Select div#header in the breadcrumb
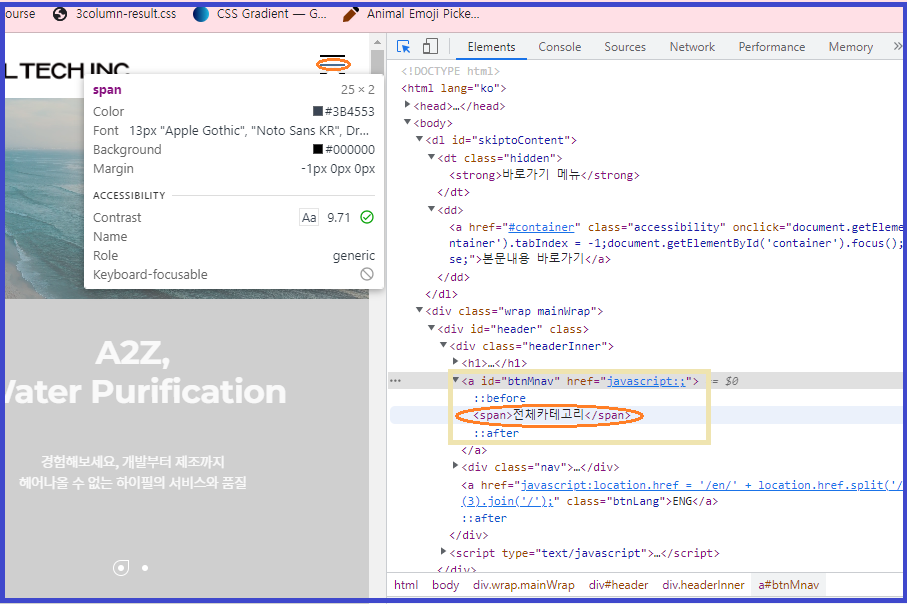Image resolution: width=907 pixels, height=604 pixels. coord(618,585)
